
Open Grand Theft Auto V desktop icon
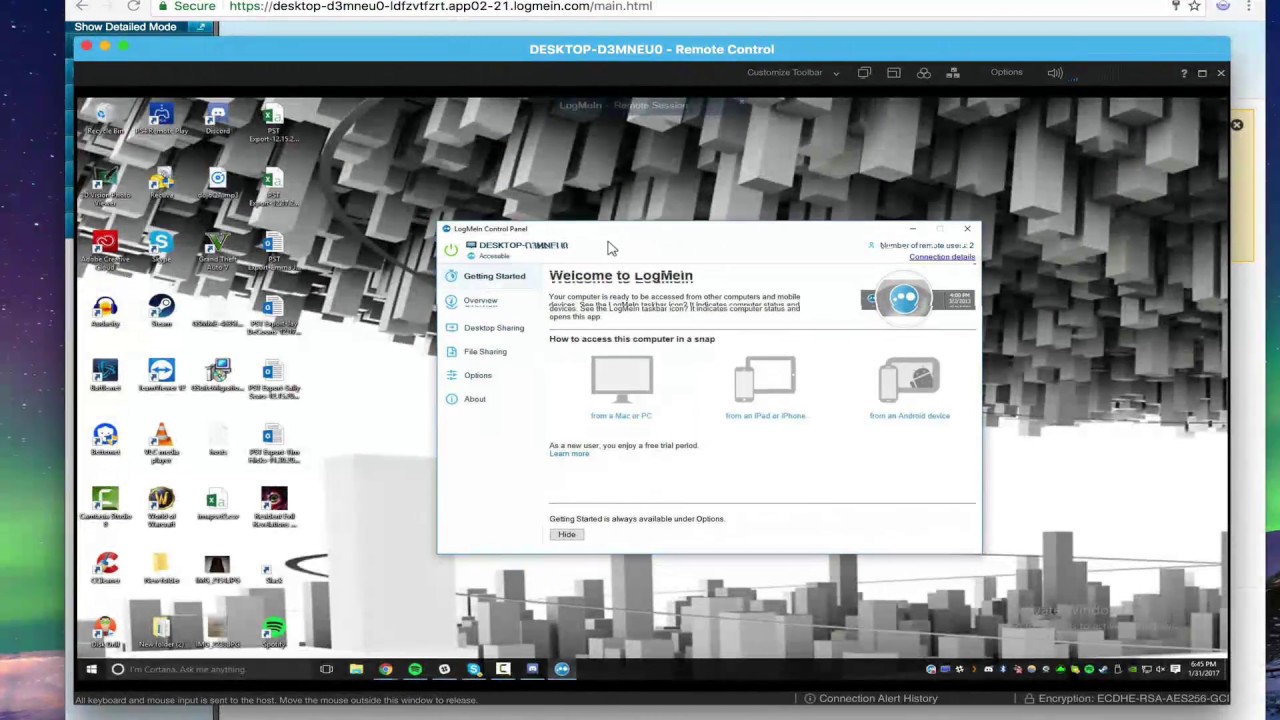tap(217, 250)
